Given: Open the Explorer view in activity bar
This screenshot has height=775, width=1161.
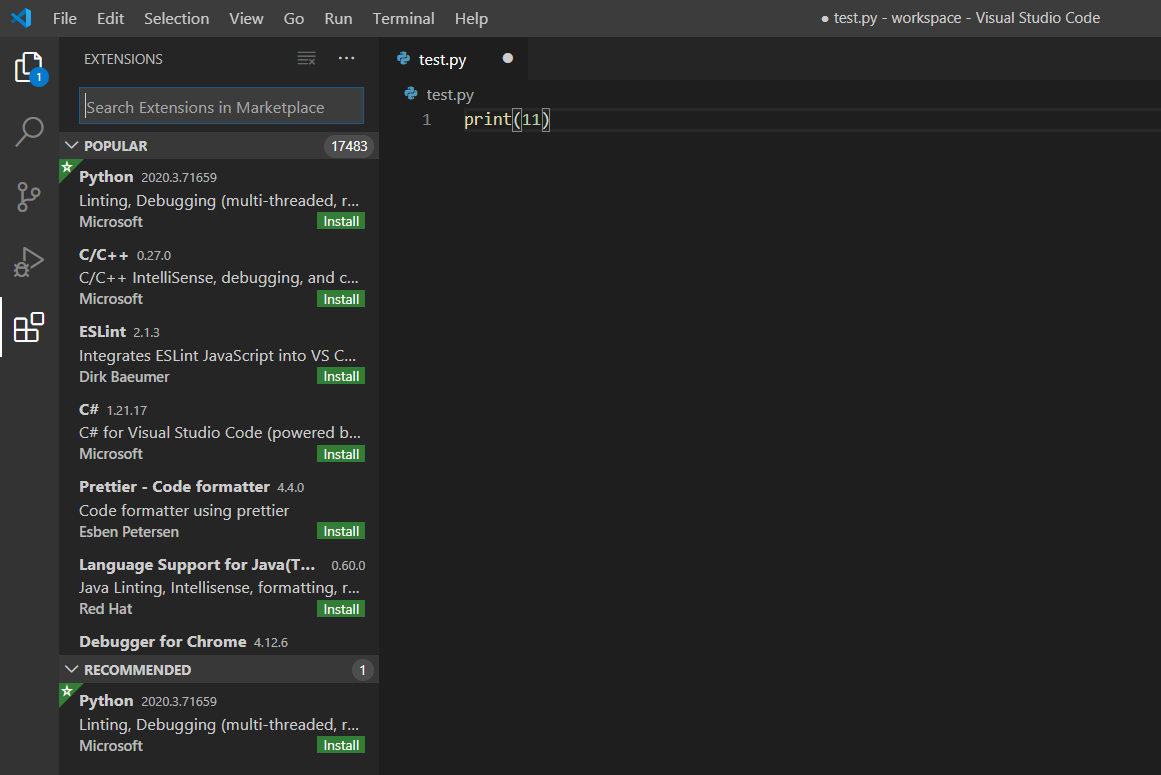Looking at the screenshot, I should [x=29, y=68].
